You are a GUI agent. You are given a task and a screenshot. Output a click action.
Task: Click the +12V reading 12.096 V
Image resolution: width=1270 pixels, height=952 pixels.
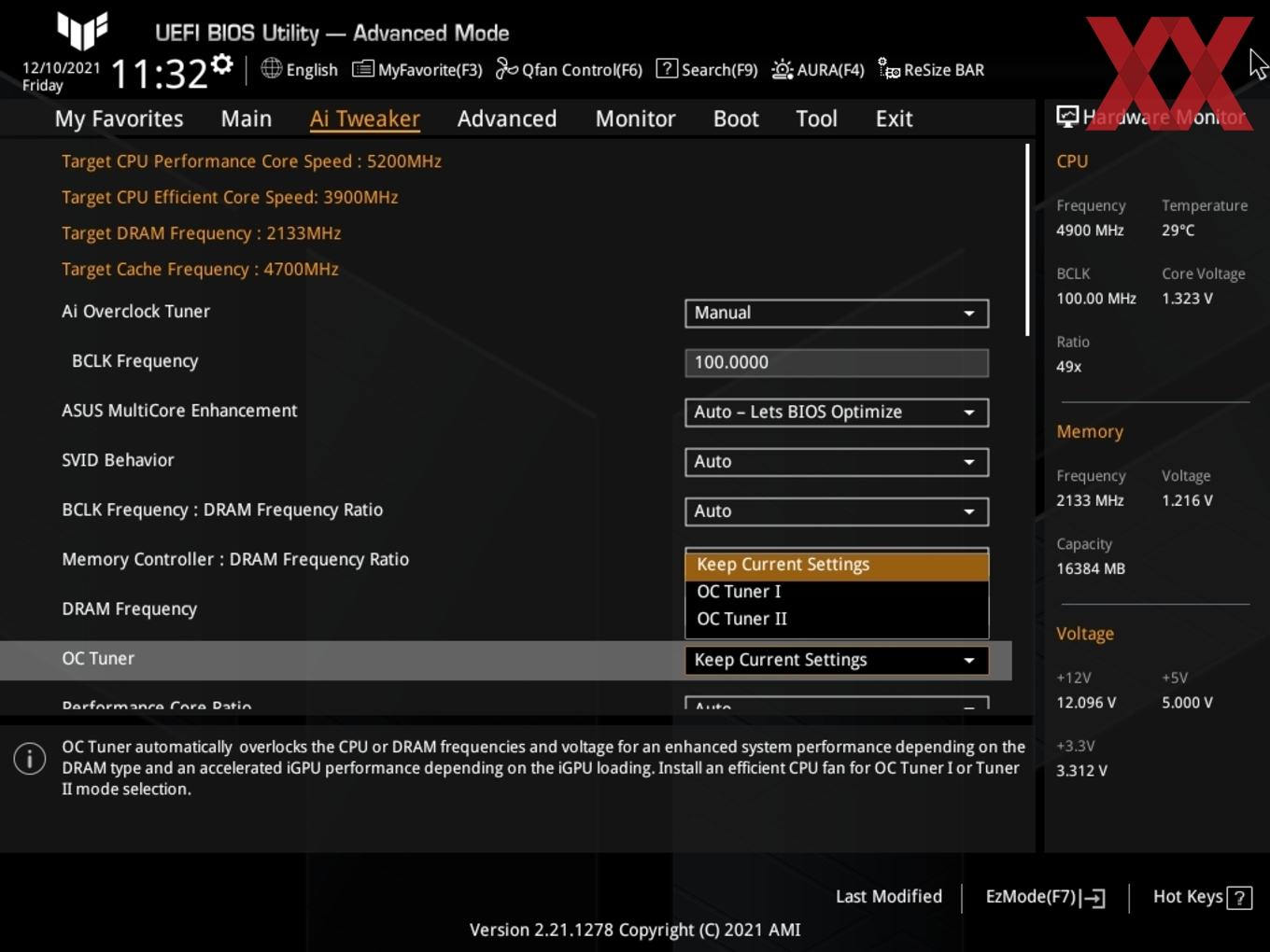1086,703
